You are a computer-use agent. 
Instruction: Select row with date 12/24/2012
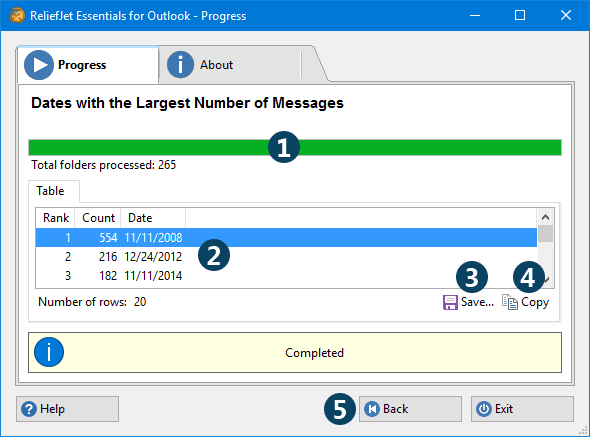coord(286,257)
